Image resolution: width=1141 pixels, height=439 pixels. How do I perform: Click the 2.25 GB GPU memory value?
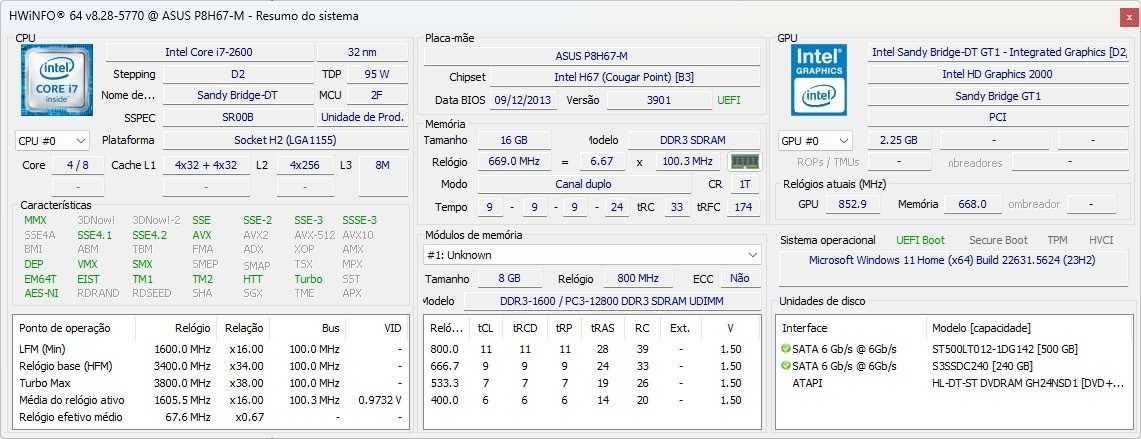(899, 141)
